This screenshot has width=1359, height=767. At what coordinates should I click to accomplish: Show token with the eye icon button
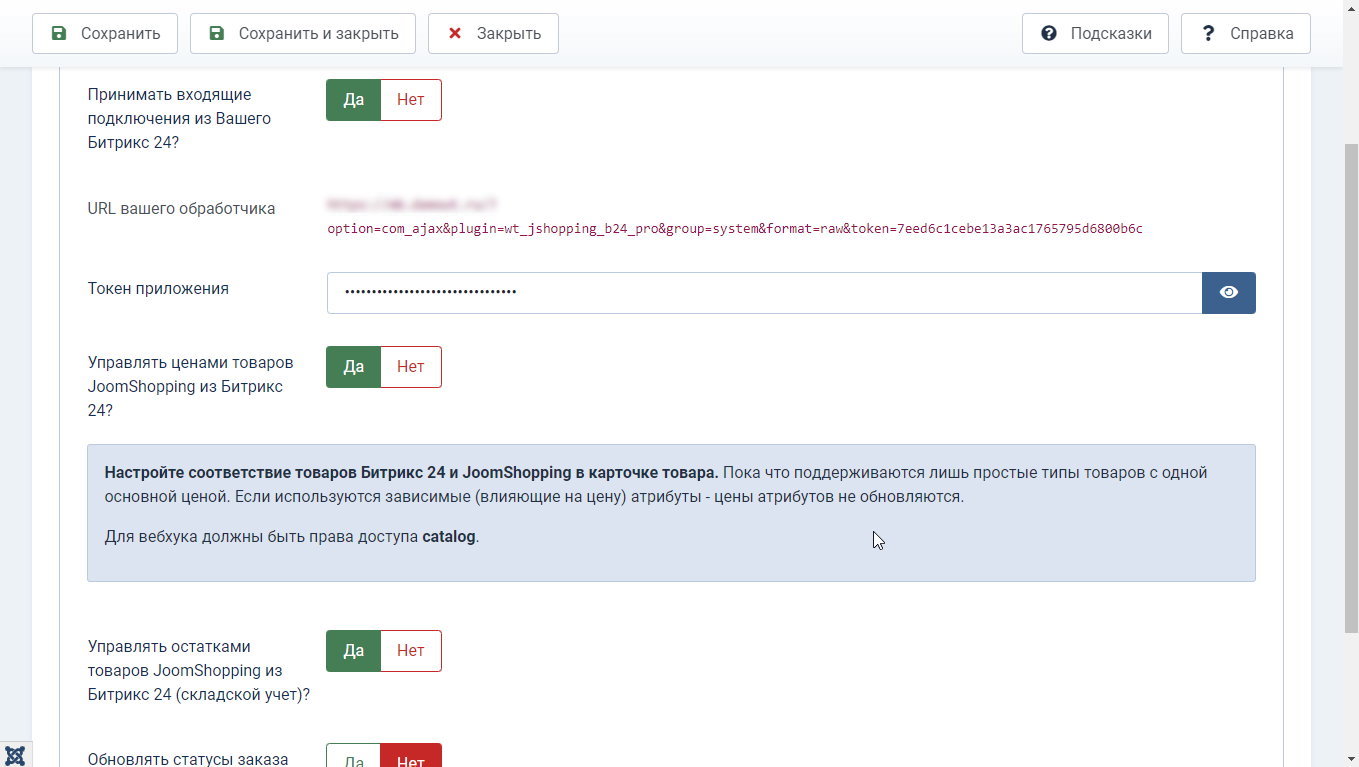point(1228,293)
